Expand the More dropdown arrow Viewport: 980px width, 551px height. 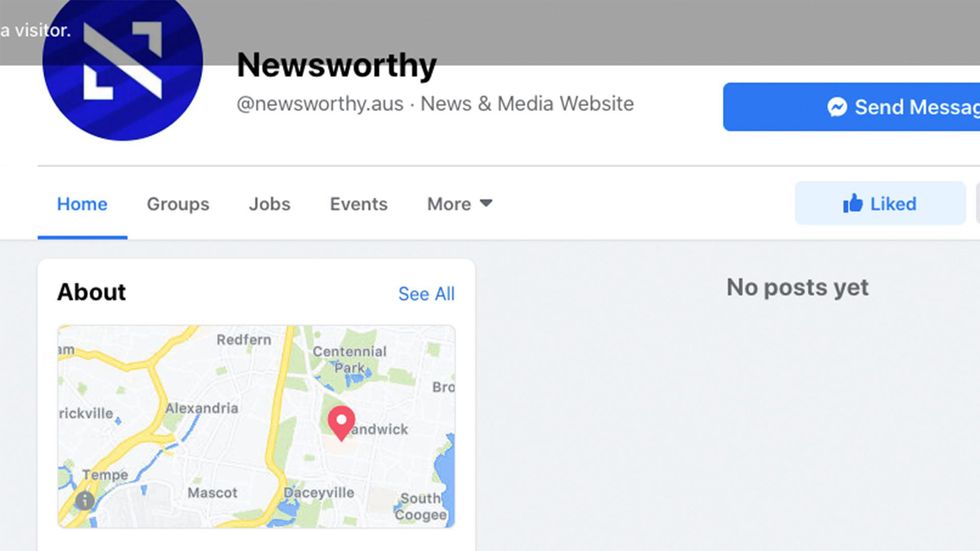tap(486, 203)
